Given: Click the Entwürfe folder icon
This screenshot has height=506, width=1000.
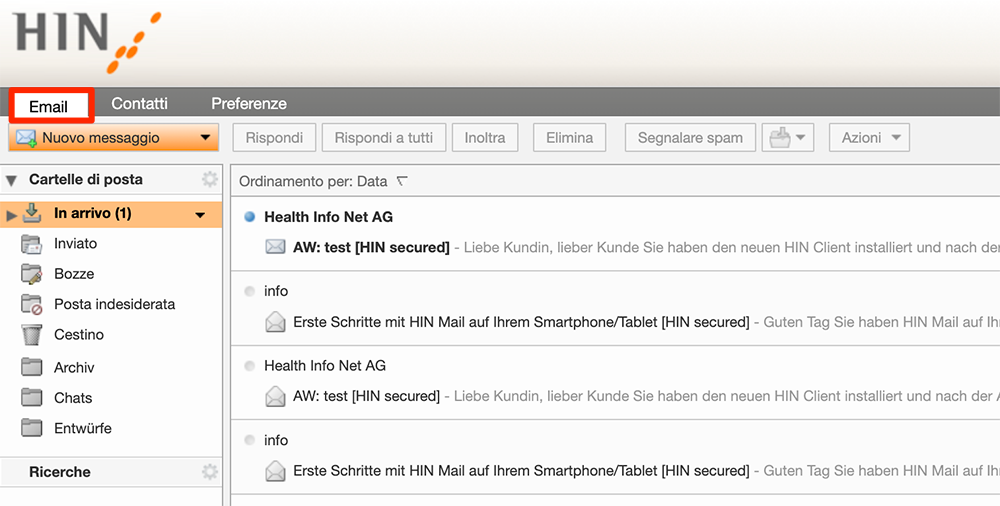Looking at the screenshot, I should point(31,428).
